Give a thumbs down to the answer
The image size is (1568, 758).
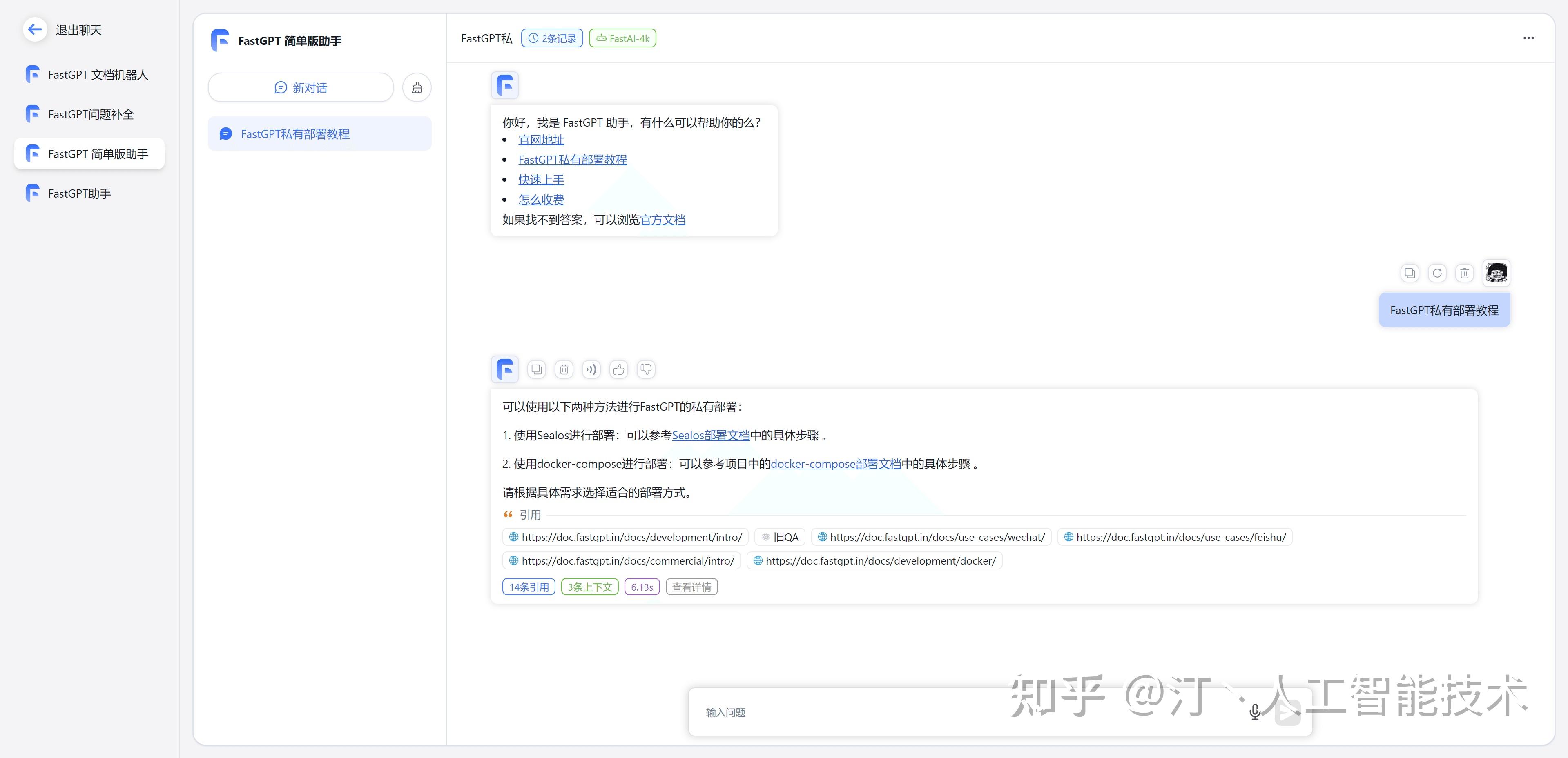[645, 369]
